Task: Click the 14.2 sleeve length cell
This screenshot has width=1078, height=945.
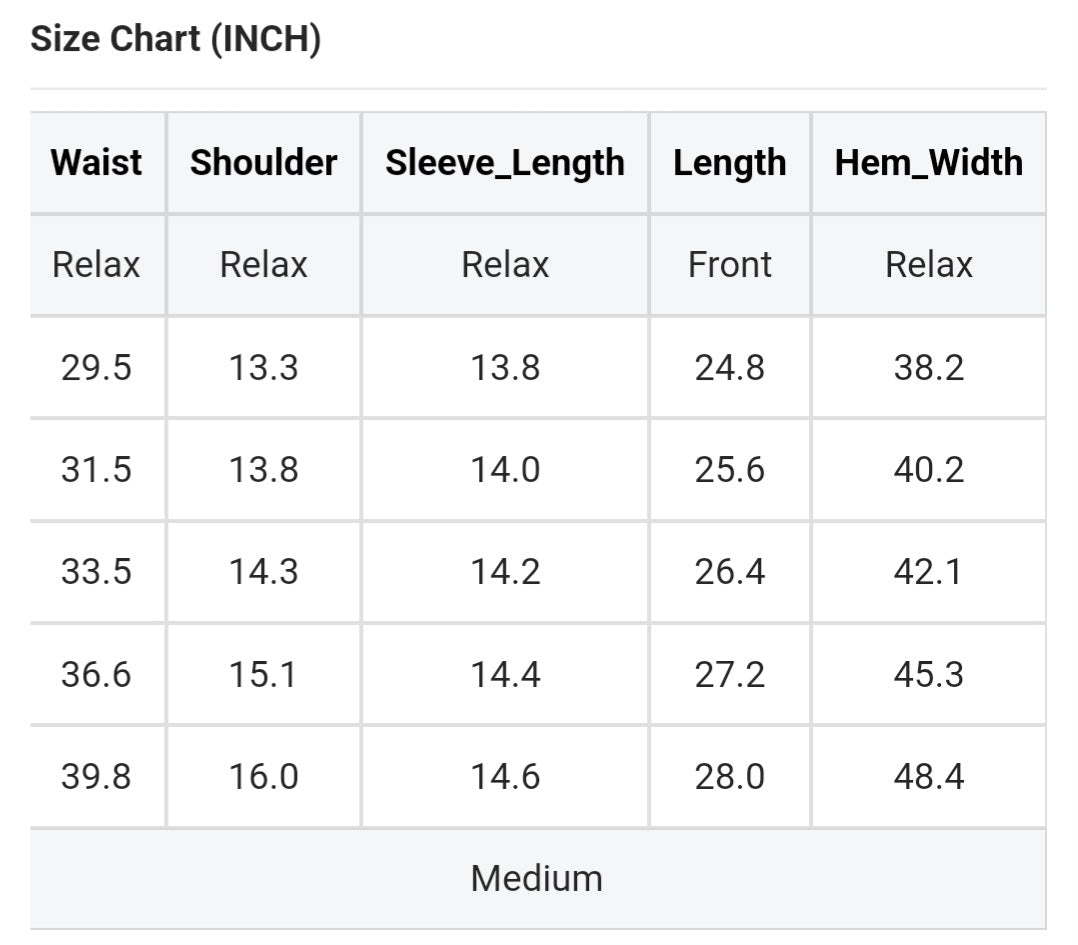Action: coord(505,572)
